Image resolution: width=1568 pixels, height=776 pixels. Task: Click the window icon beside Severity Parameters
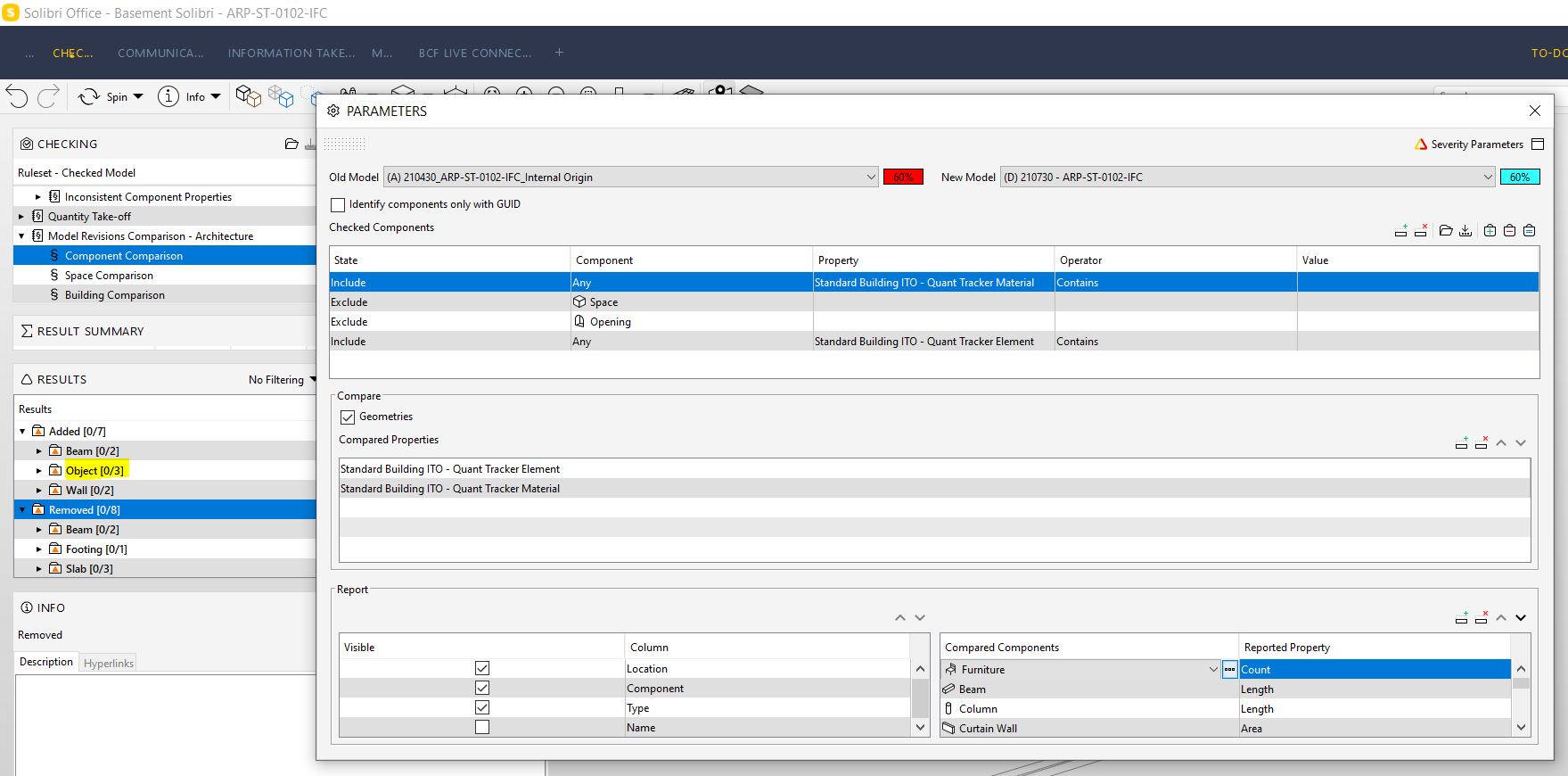tap(1538, 144)
